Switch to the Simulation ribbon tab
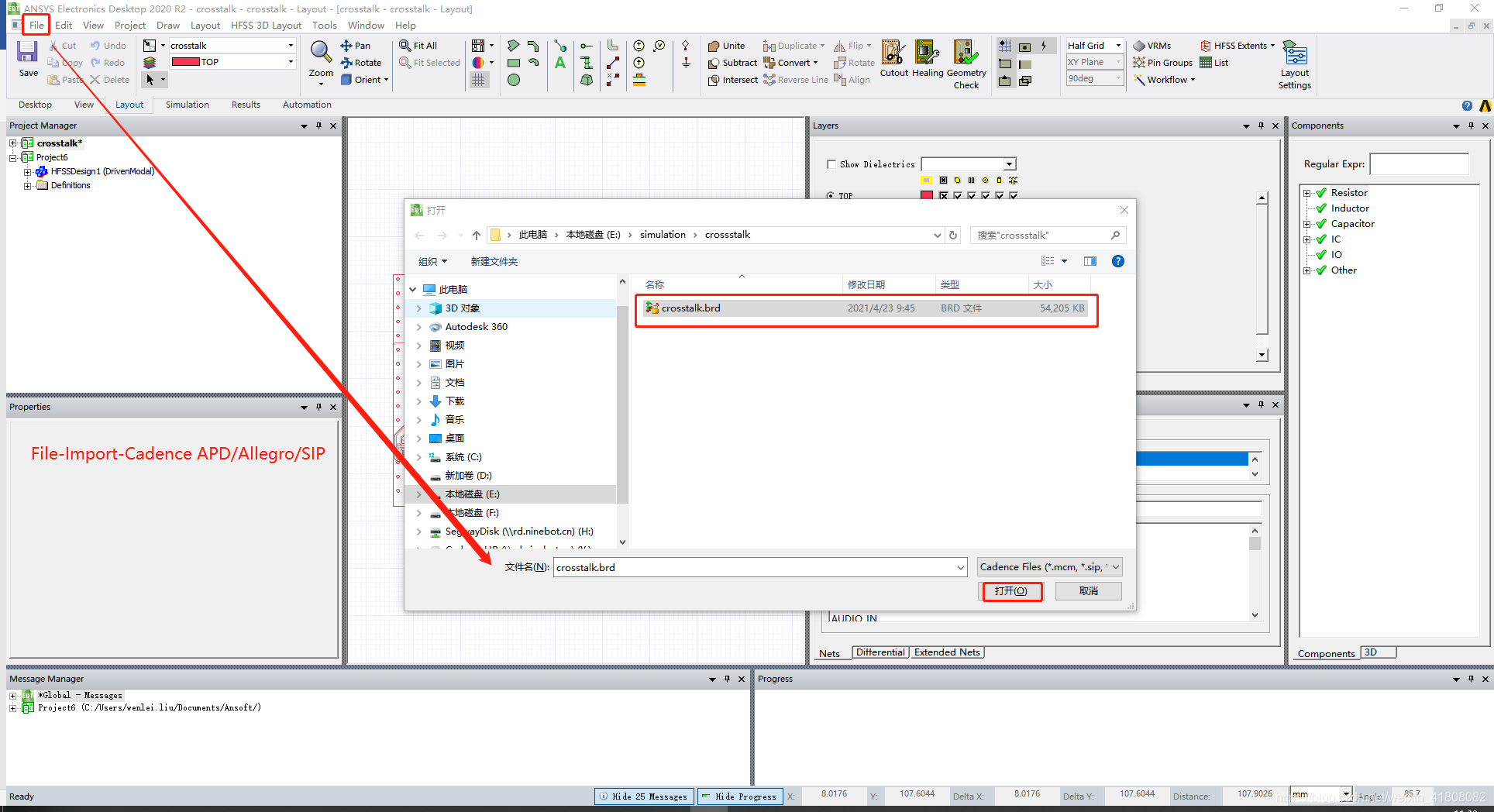 pyautogui.click(x=187, y=105)
